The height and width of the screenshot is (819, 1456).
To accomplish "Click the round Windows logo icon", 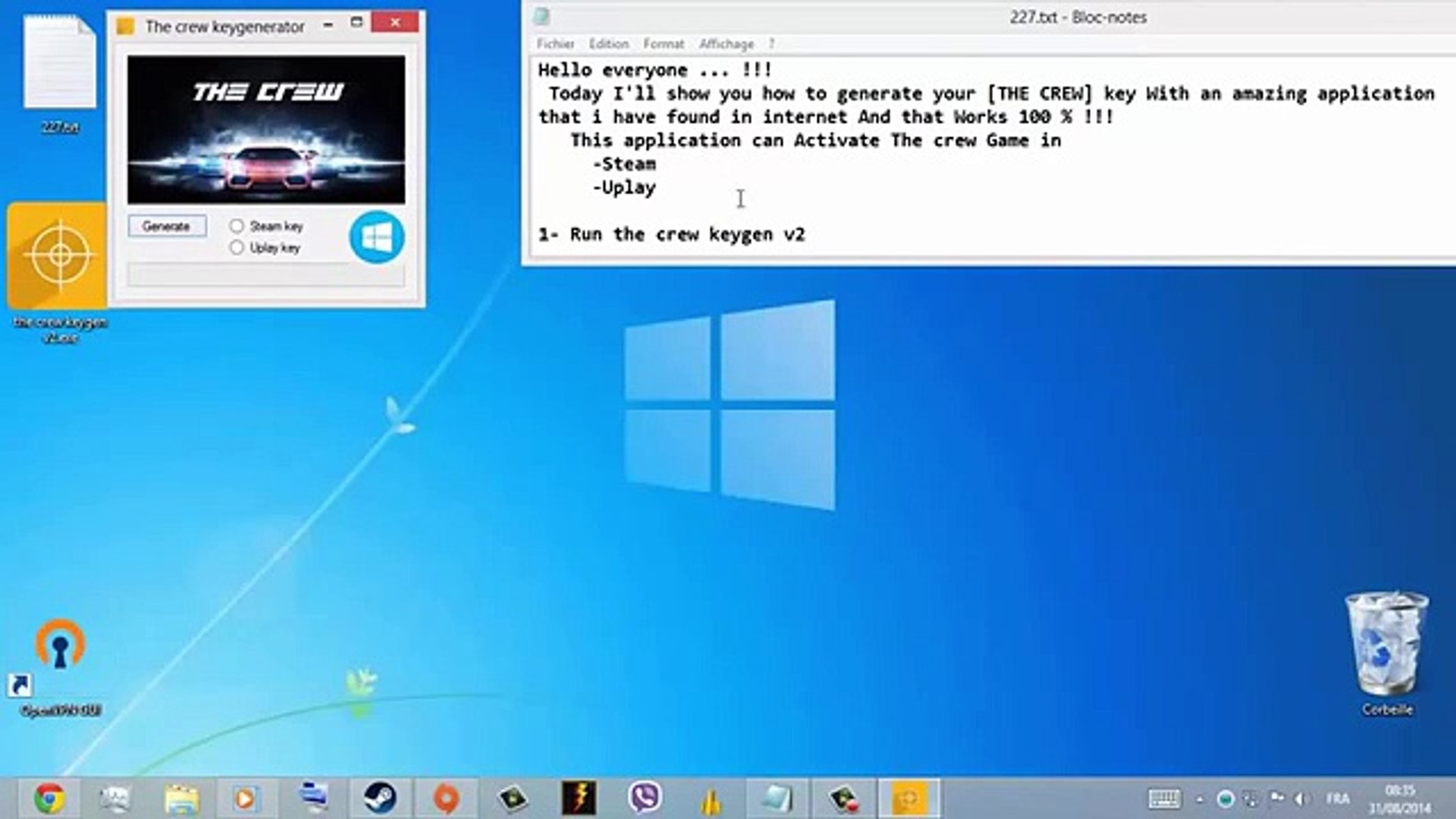I will 377,238.
